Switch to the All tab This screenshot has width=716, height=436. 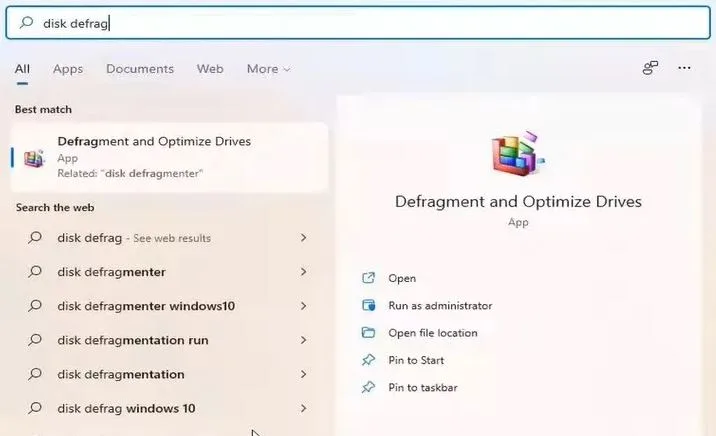(22, 69)
